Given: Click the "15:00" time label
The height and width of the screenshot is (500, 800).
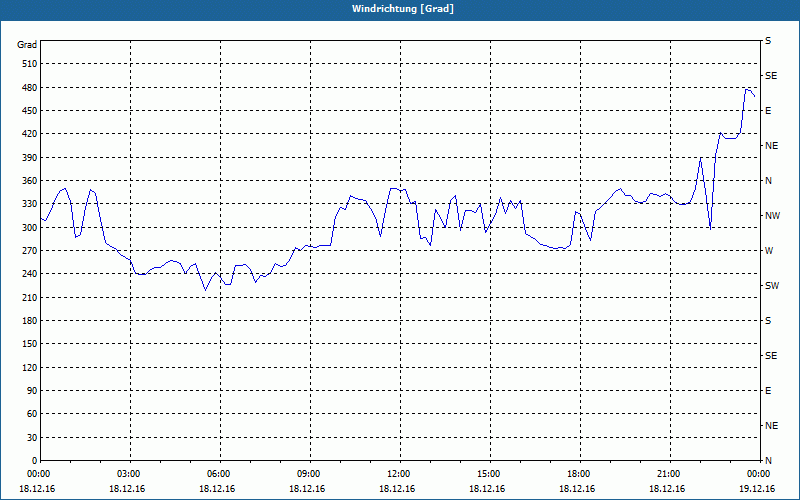Looking at the screenshot, I should tap(490, 474).
